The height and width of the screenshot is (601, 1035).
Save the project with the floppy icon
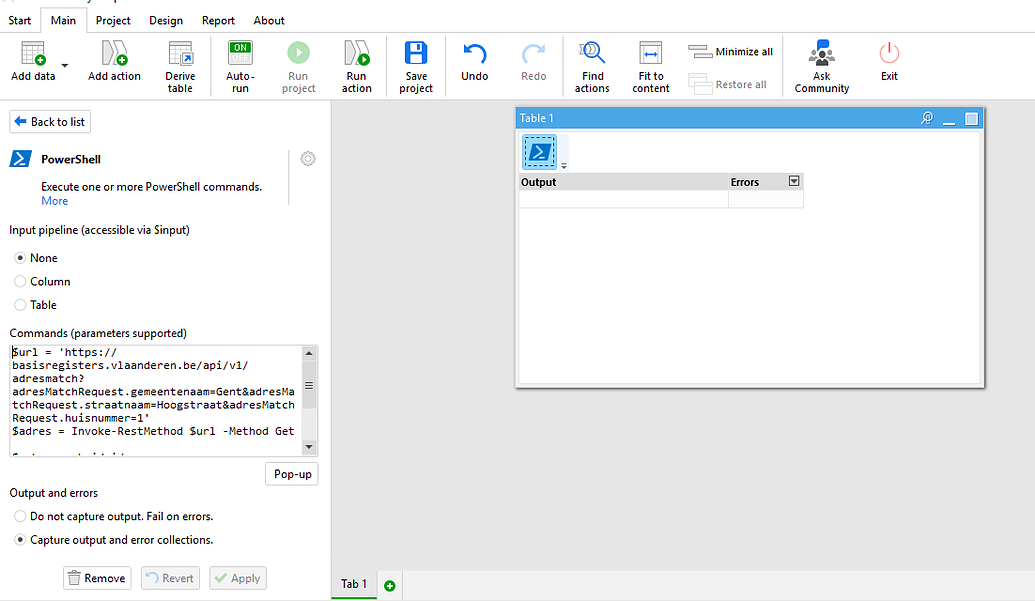click(416, 53)
